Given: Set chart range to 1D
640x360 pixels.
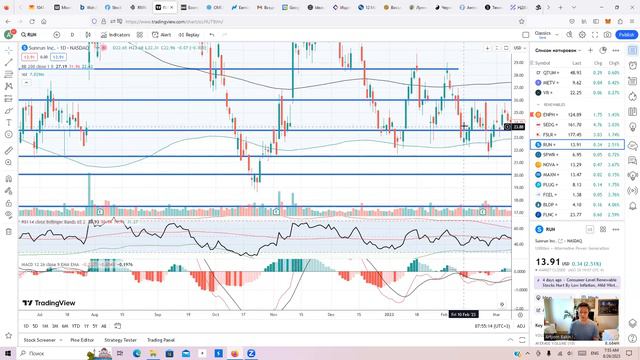Looking at the screenshot, I should 26,326.
